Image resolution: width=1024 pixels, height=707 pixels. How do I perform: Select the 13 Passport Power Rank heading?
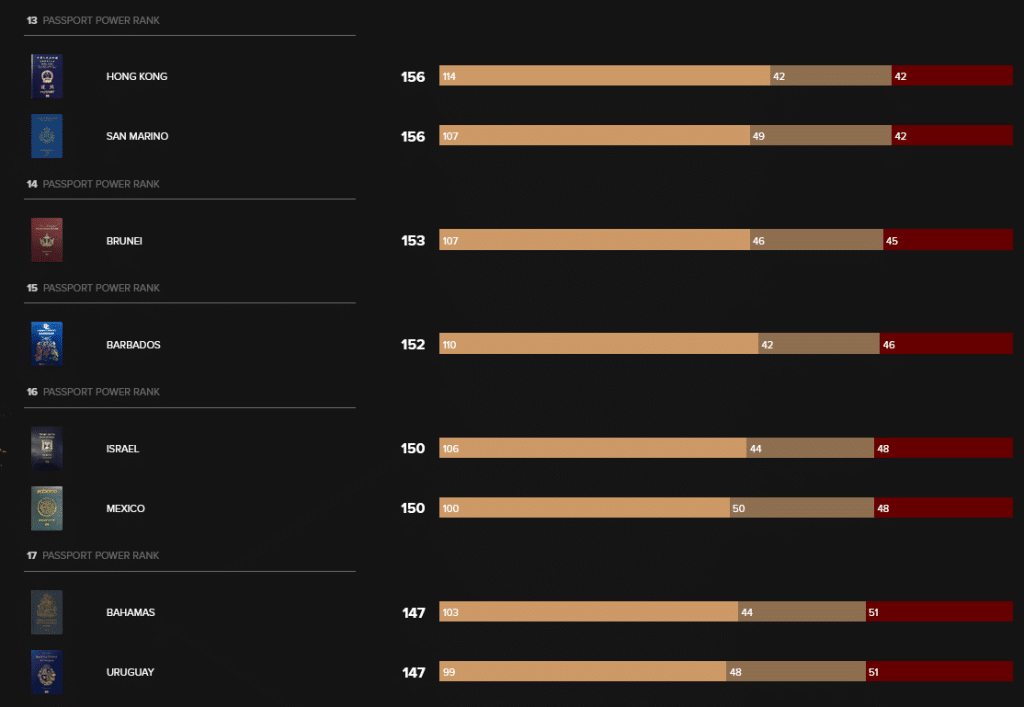[93, 20]
